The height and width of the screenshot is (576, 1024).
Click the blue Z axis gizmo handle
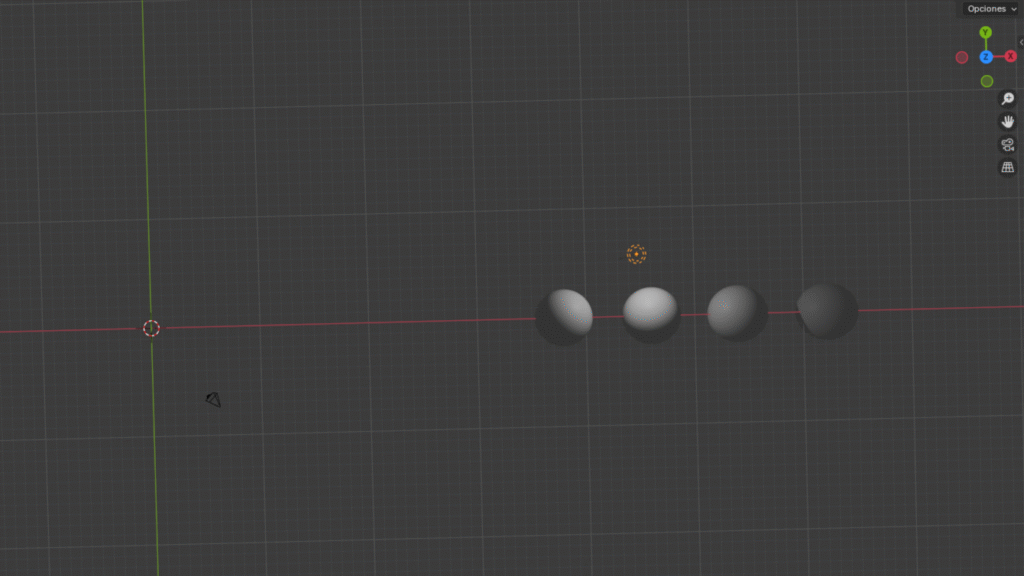[986, 57]
